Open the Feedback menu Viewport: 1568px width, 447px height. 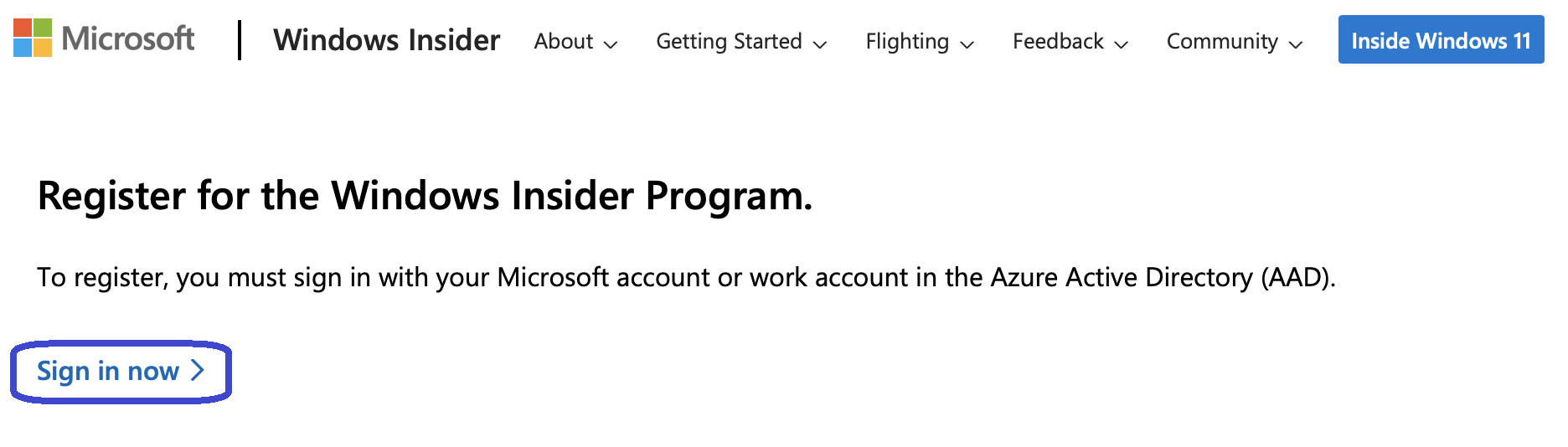click(x=1070, y=41)
